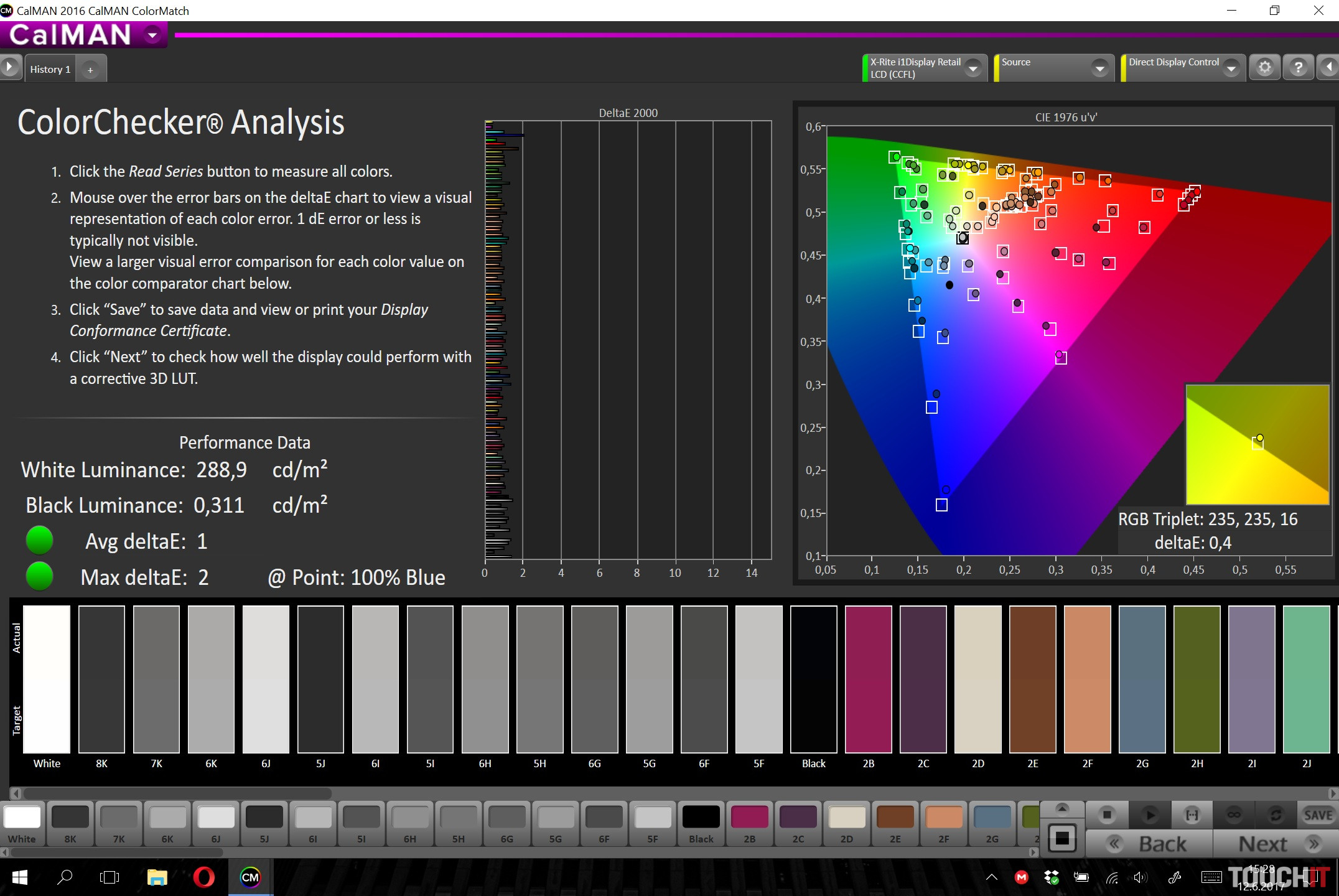Click the refresh cycle arrows icon
Image resolution: width=1339 pixels, height=896 pixels.
coord(1276,814)
